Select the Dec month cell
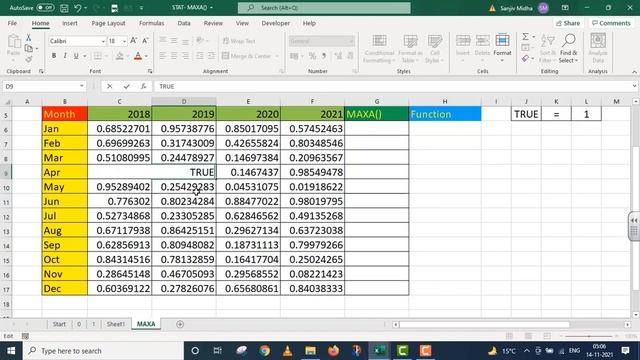 (x=64, y=289)
